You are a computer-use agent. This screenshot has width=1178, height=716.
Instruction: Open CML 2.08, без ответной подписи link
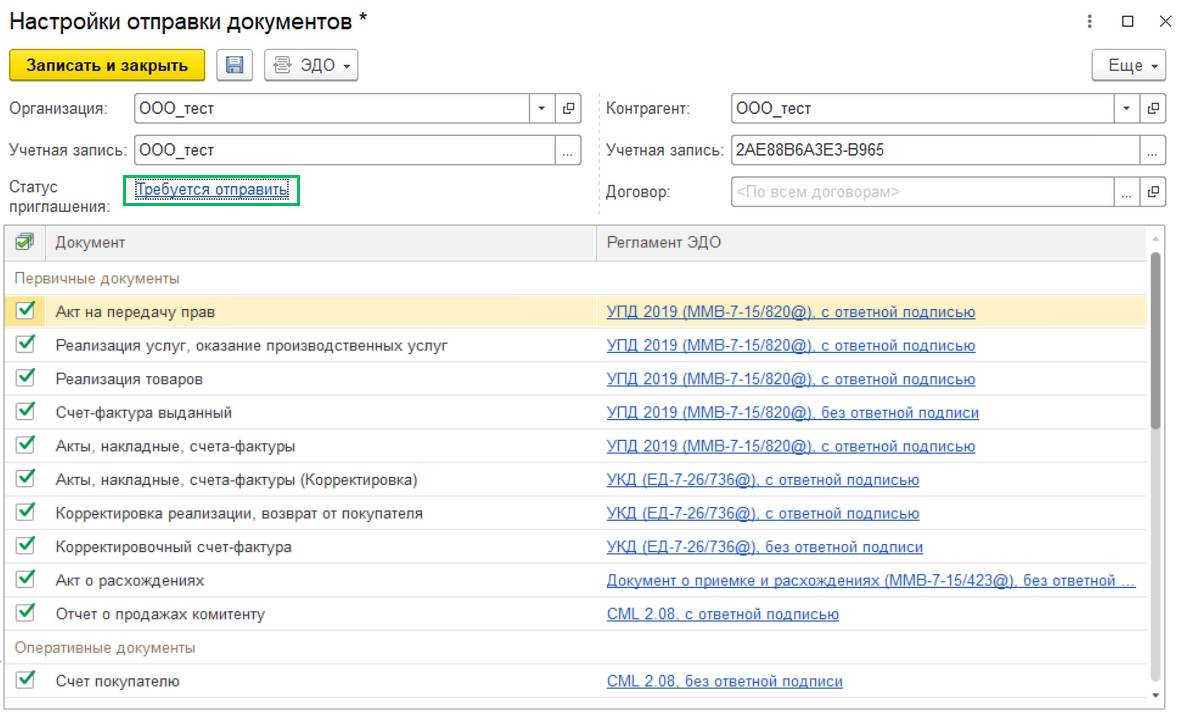click(x=724, y=681)
